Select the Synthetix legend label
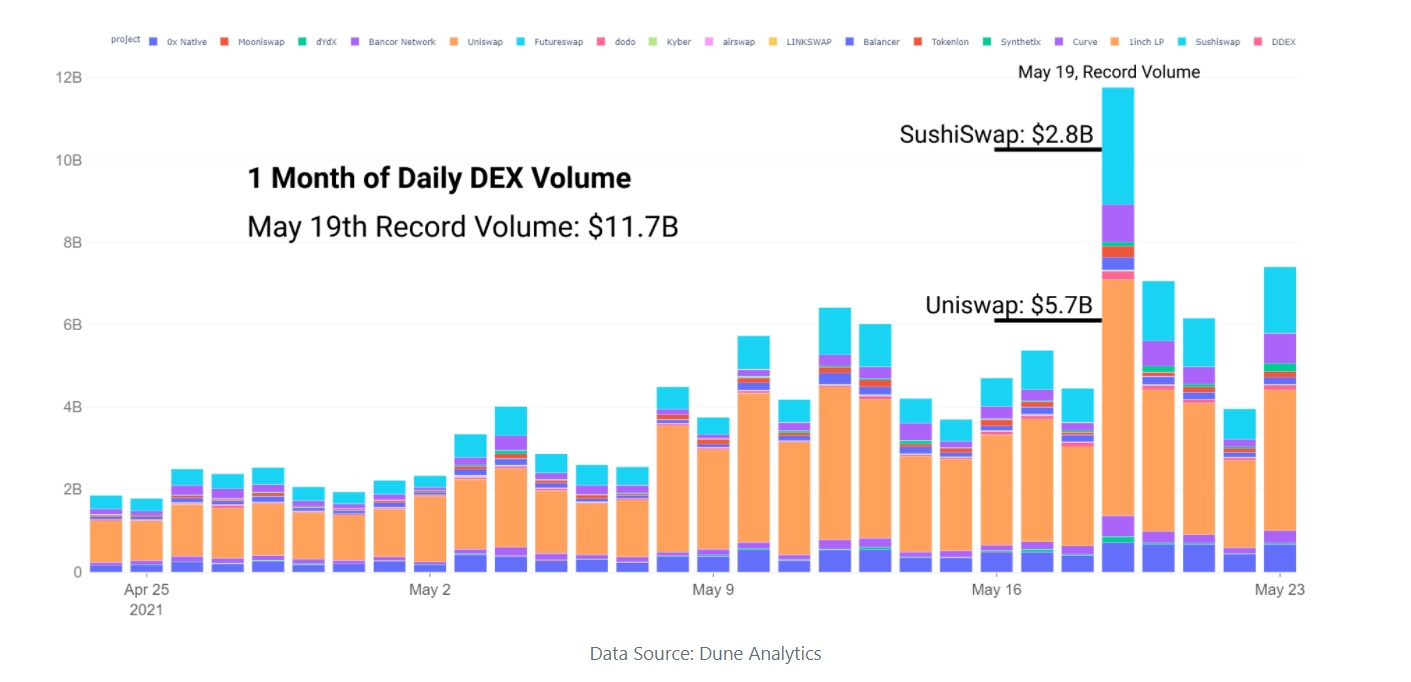Screen dimensions: 1411x682 click(x=1020, y=42)
